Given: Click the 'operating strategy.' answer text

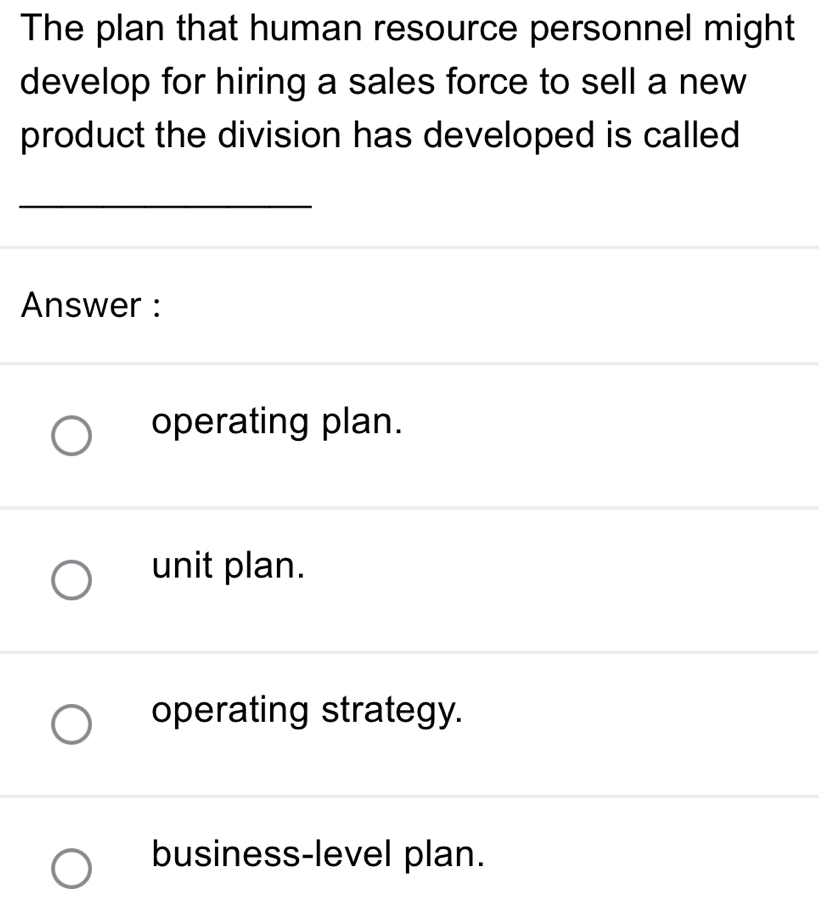Looking at the screenshot, I should tap(305, 711).
